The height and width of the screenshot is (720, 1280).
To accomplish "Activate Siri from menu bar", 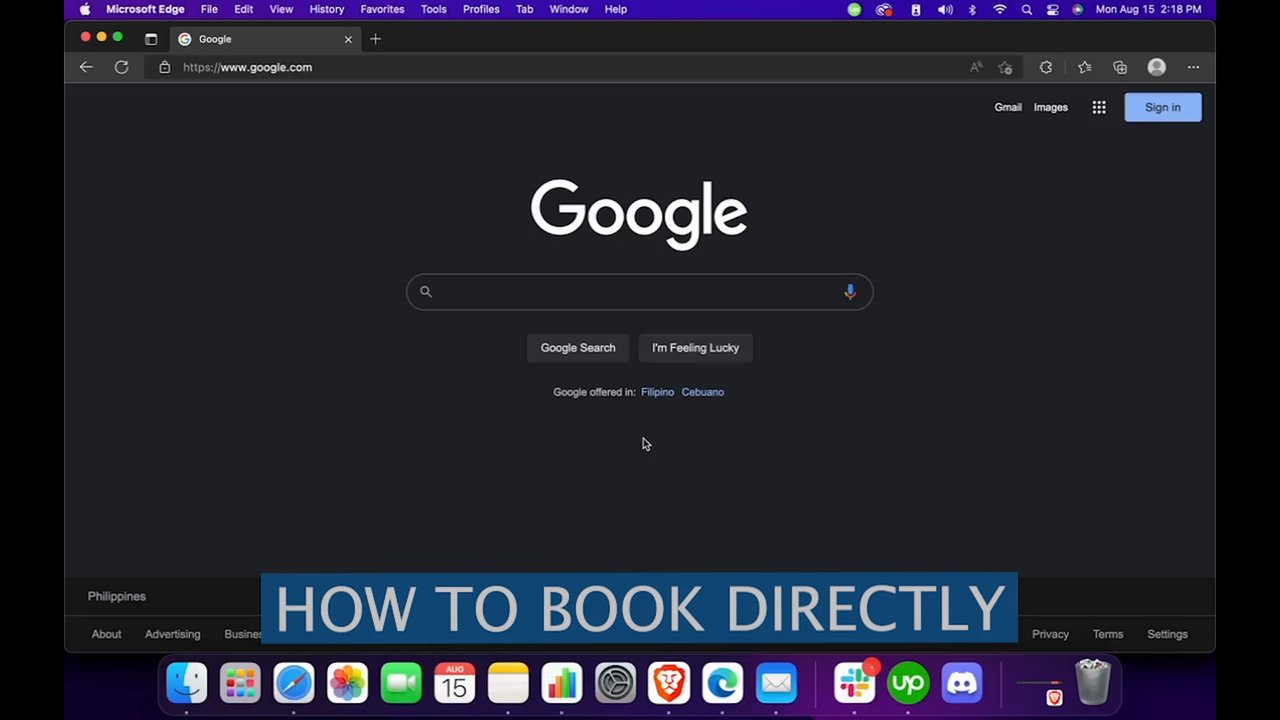I will pos(1077,9).
